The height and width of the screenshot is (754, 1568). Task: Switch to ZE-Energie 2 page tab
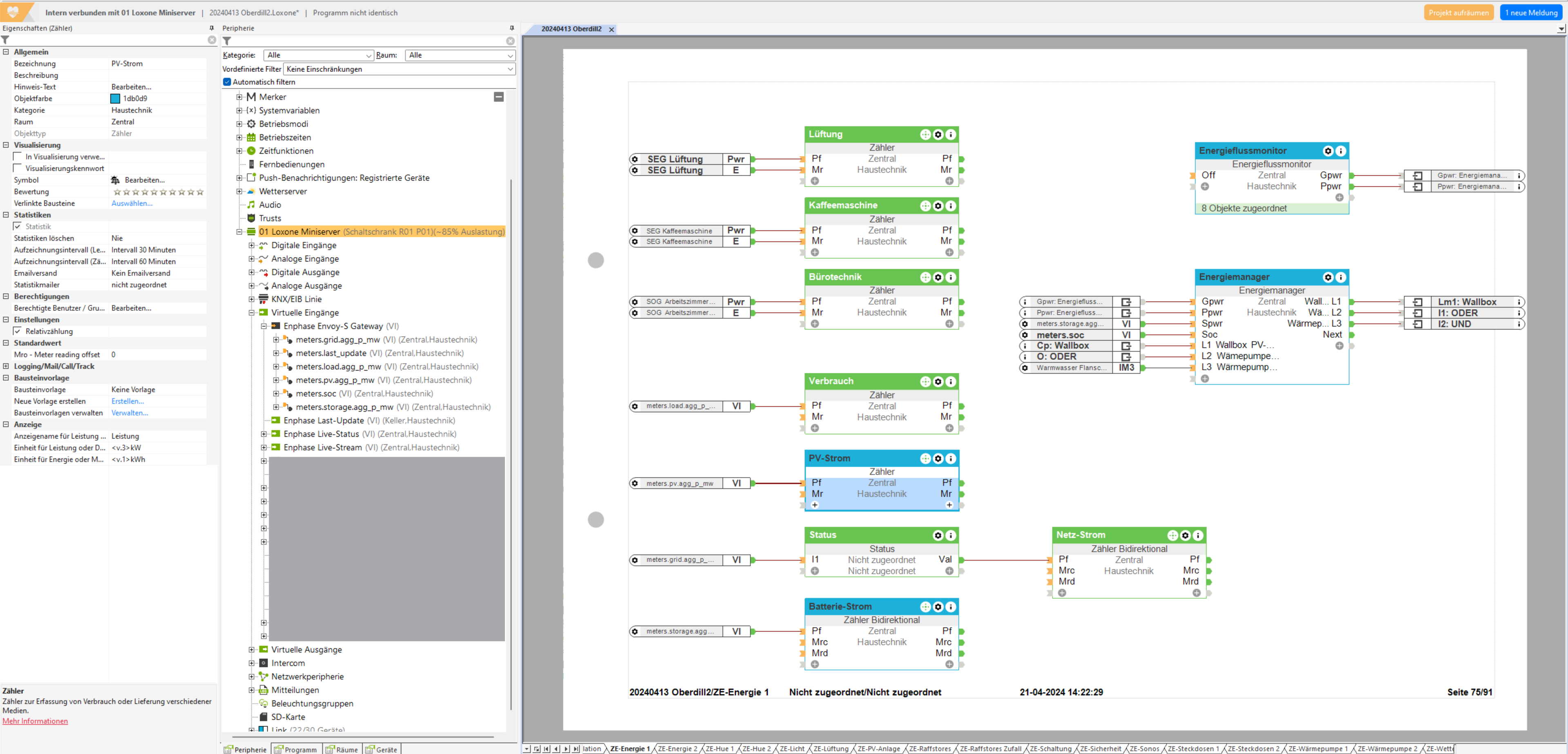point(677,749)
